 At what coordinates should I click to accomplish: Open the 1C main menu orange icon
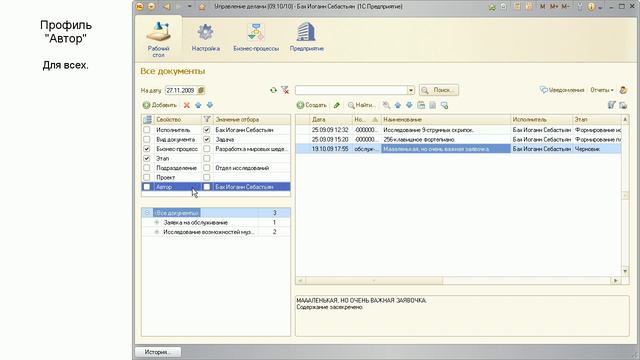[x=140, y=7]
